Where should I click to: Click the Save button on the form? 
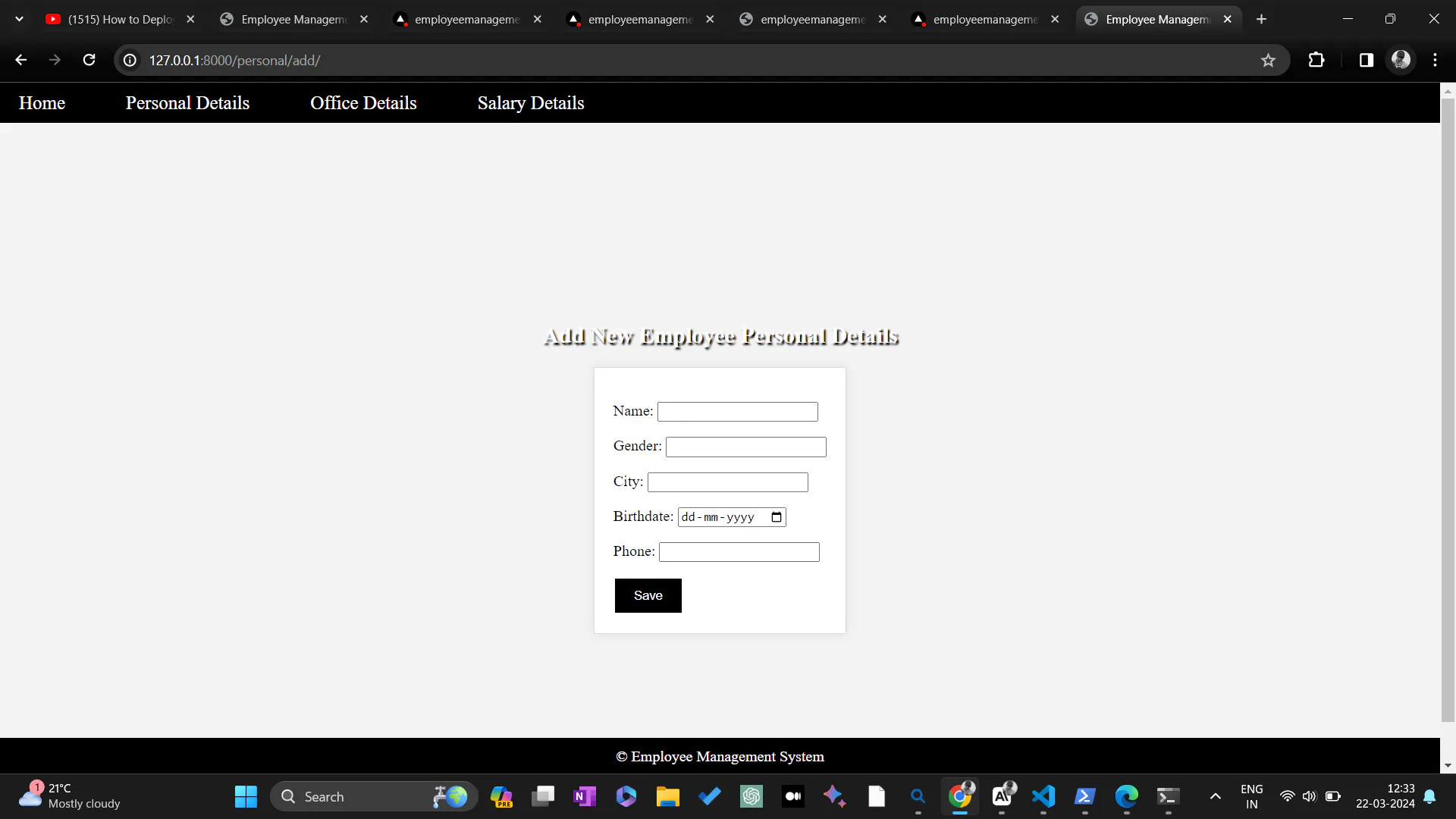(648, 595)
